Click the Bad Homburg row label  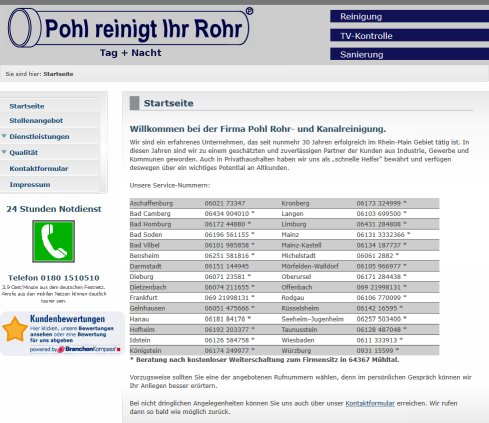pos(150,224)
